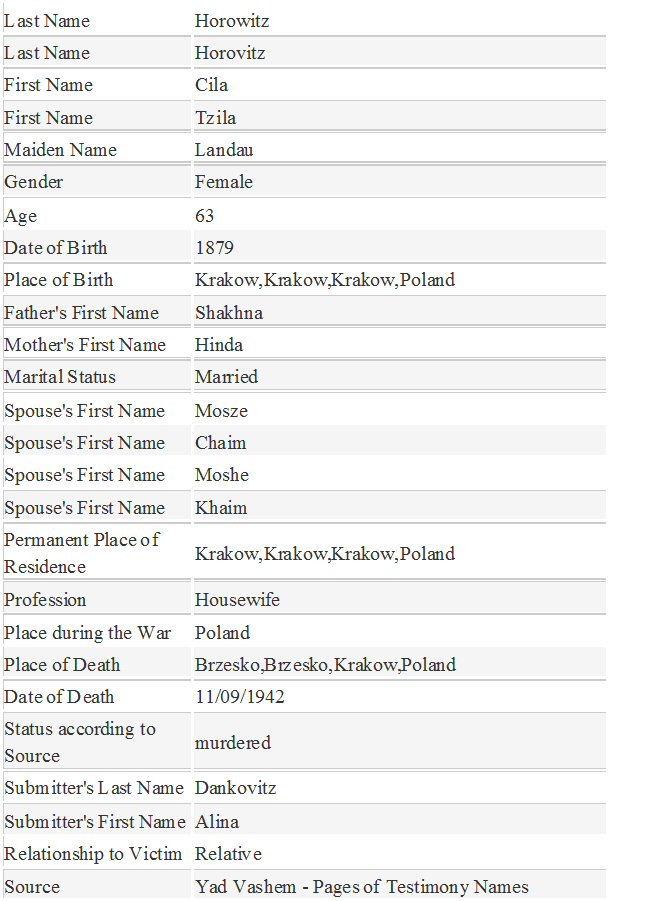This screenshot has width=665, height=901.
Task: Click the Place of Birth value
Action: (325, 280)
